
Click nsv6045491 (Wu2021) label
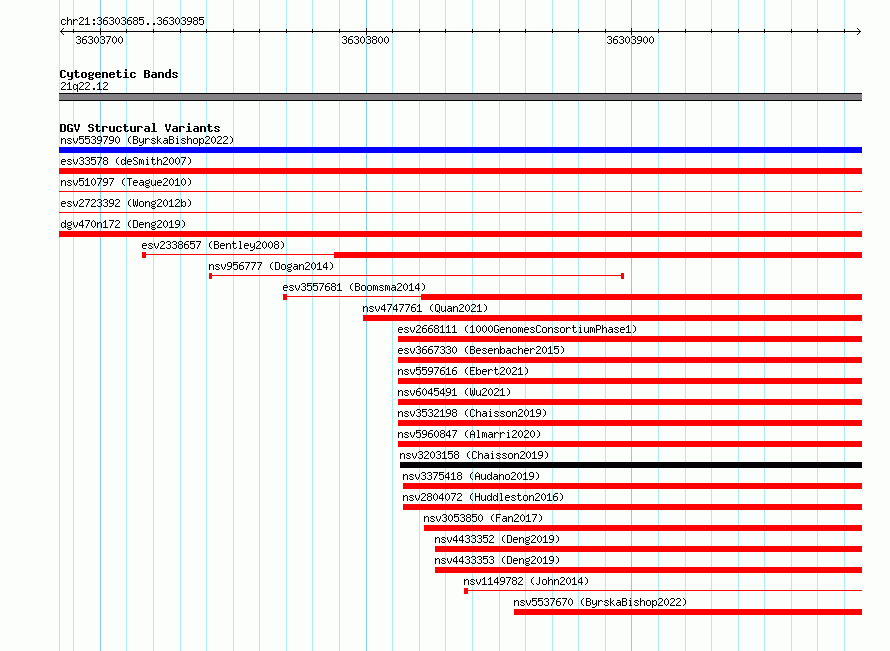(454, 392)
